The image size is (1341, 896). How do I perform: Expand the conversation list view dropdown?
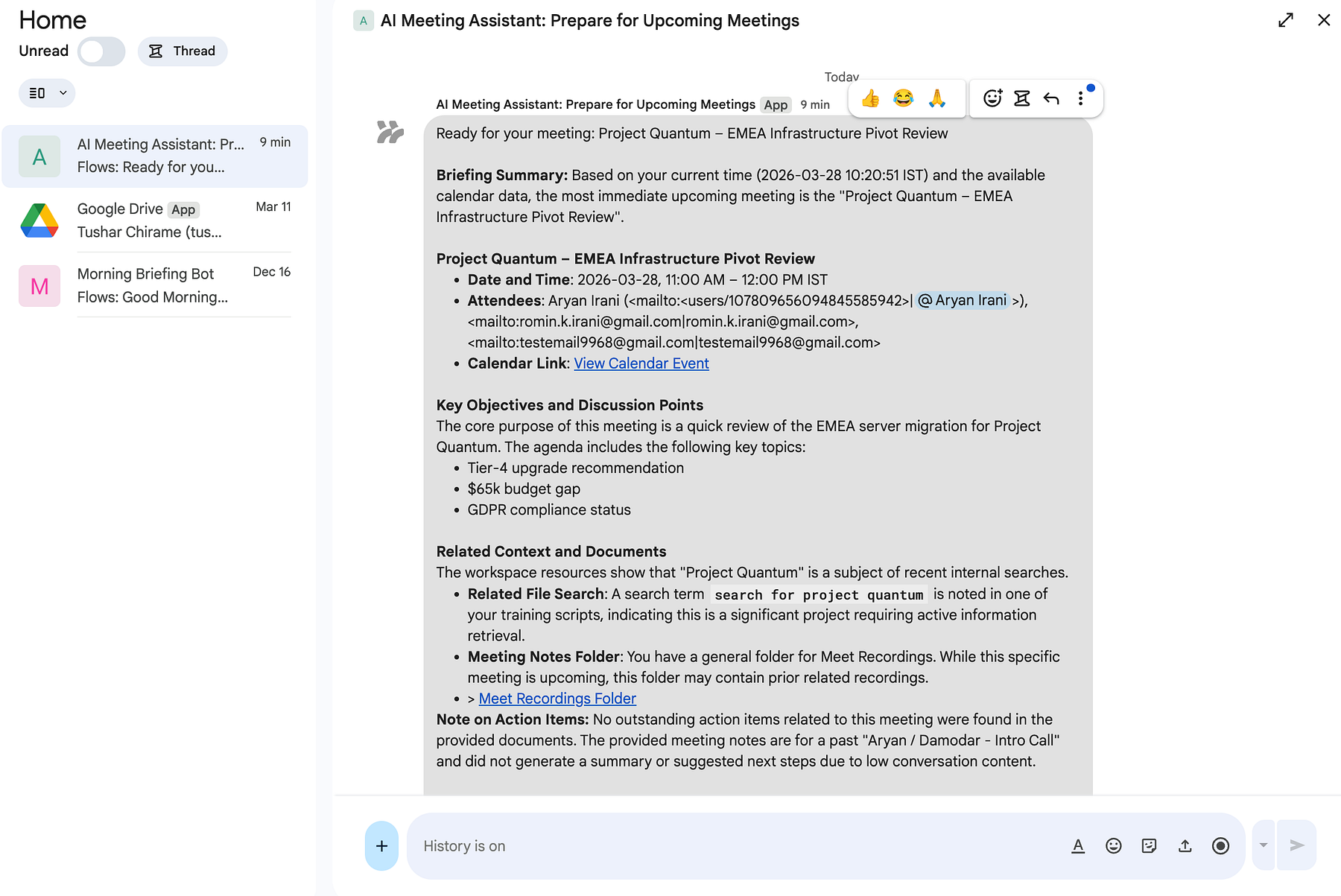pyautogui.click(x=47, y=93)
